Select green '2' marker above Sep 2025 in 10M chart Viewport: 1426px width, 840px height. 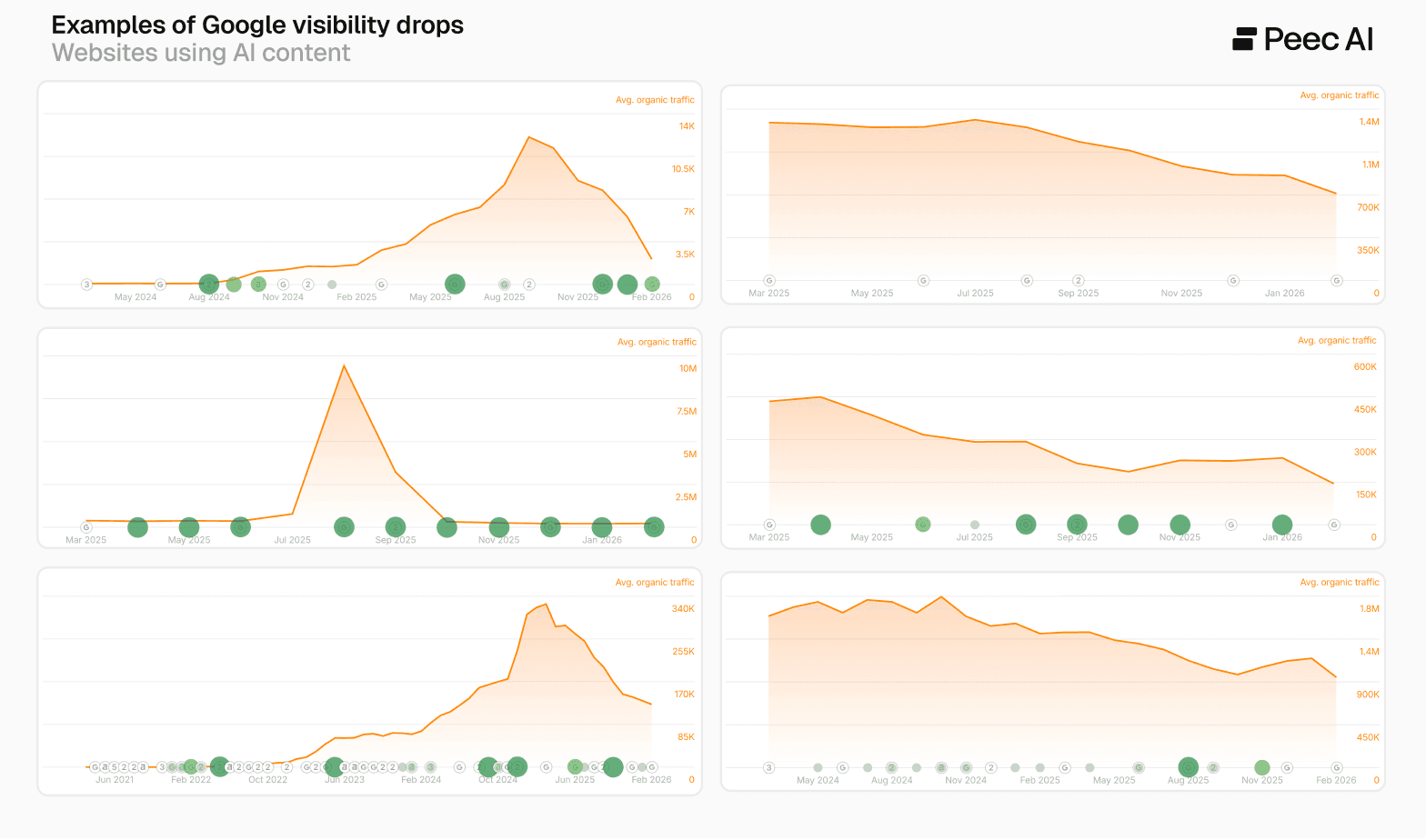coord(396,527)
